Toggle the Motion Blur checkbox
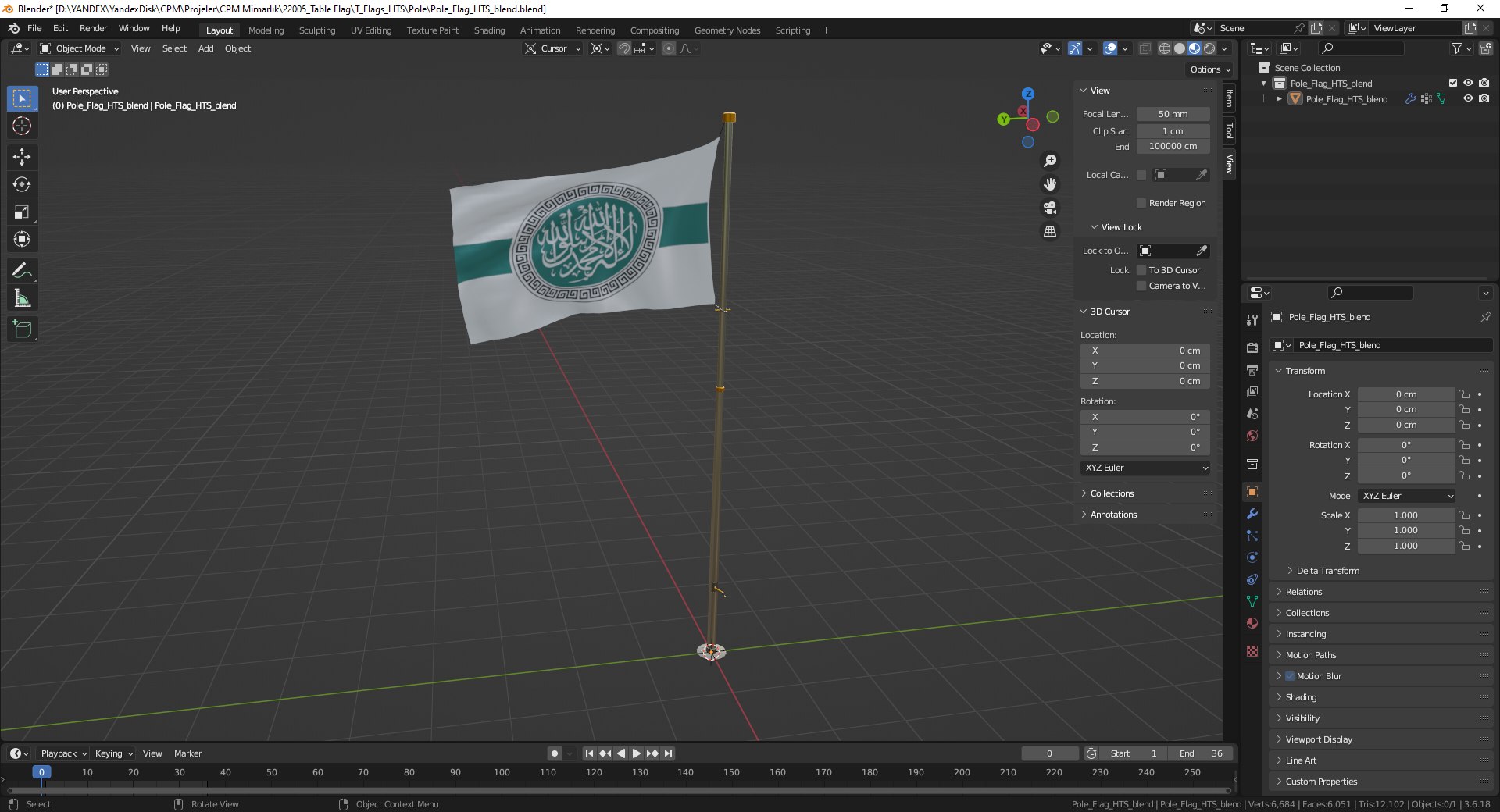Image resolution: width=1500 pixels, height=812 pixels. pyautogui.click(x=1290, y=676)
